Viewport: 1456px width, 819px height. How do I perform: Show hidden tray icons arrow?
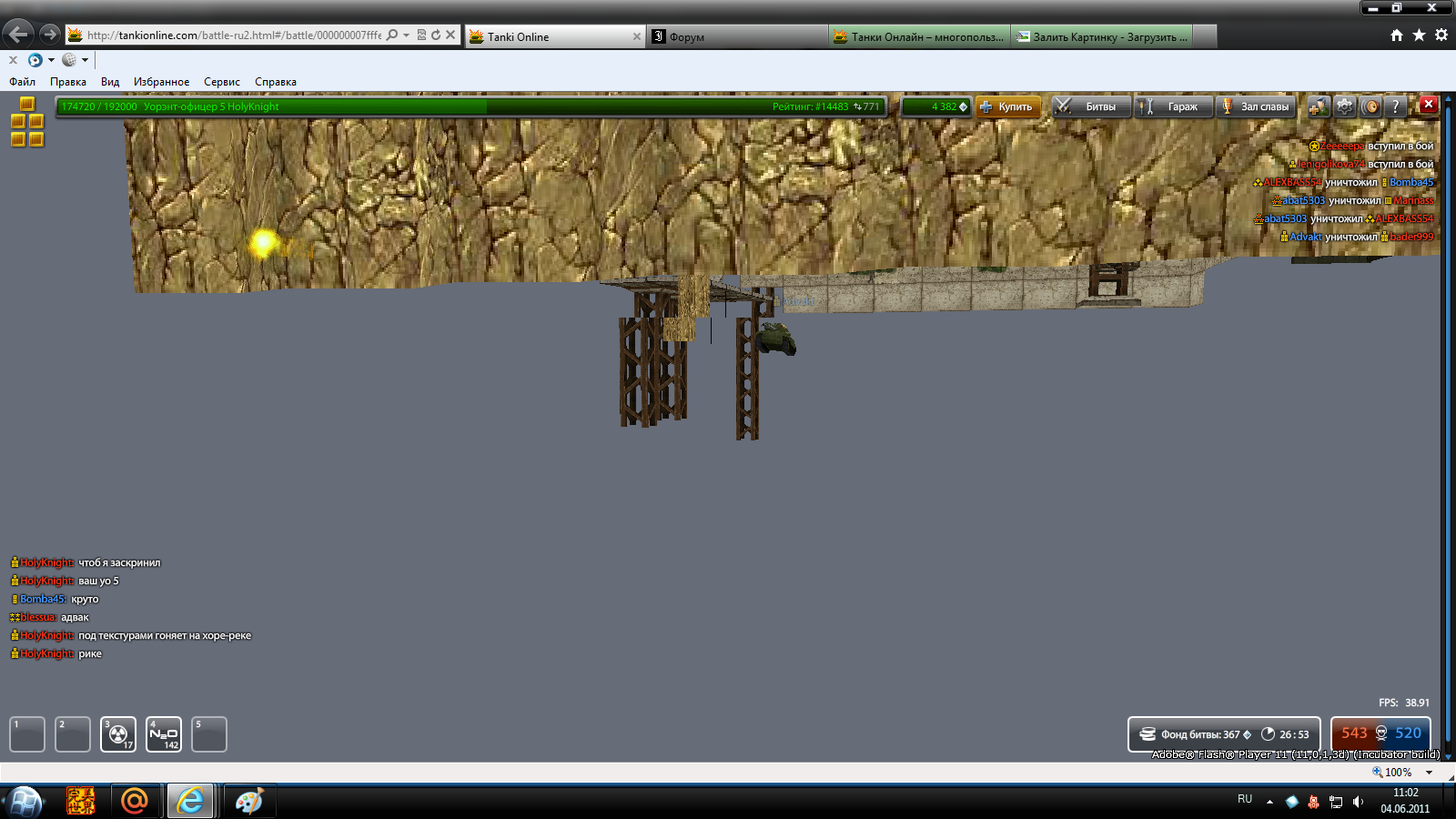pos(1269,802)
